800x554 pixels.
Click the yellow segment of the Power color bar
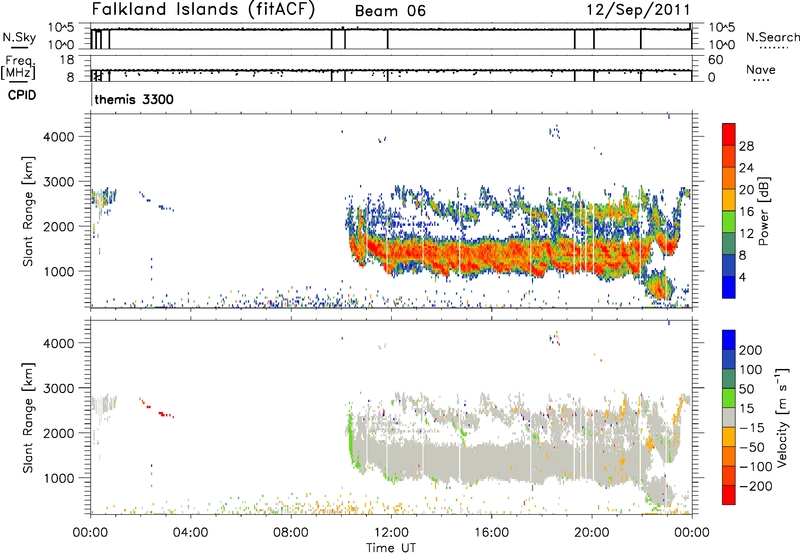click(729, 199)
